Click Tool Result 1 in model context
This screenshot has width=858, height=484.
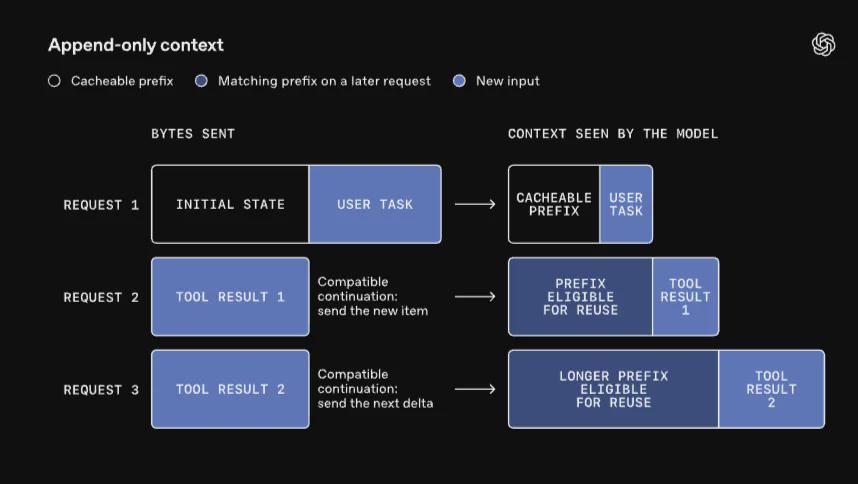[x=686, y=296]
